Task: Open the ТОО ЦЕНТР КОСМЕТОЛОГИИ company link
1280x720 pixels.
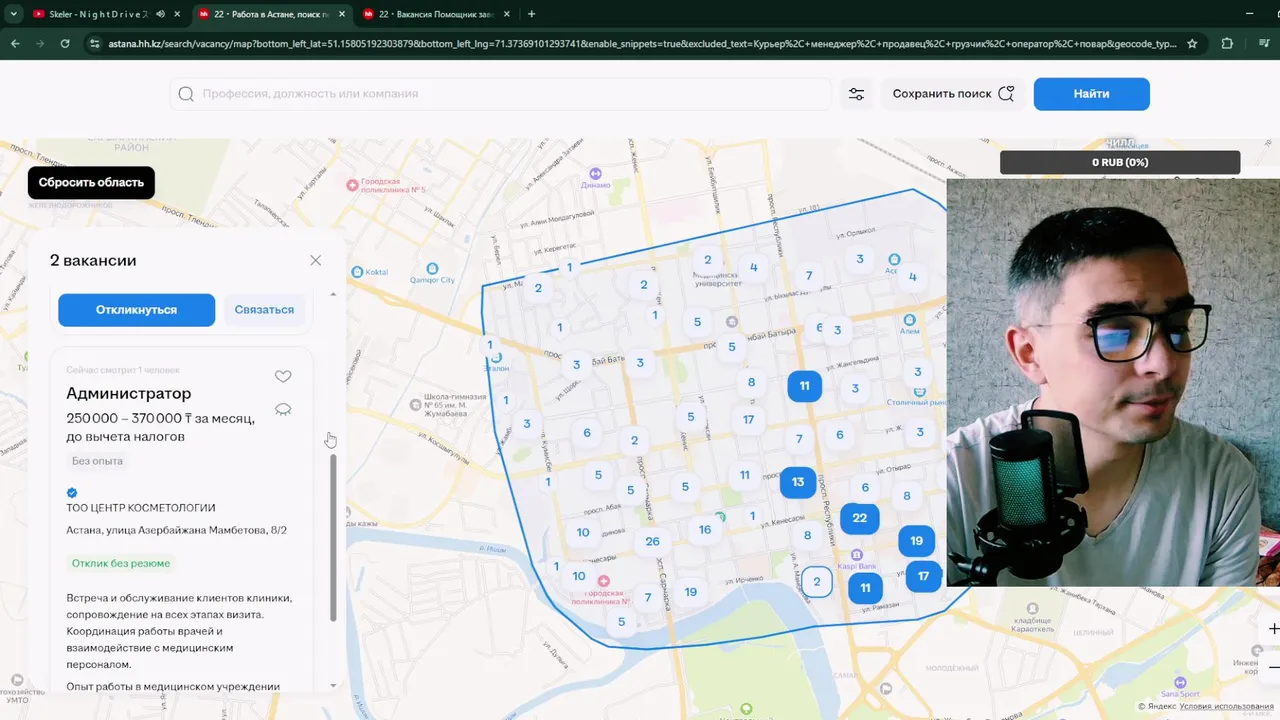Action: [x=141, y=508]
